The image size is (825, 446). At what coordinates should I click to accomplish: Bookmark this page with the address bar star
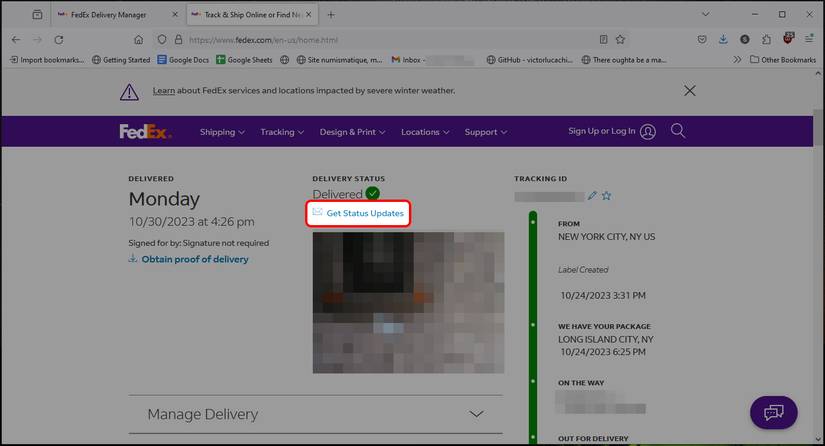620,39
